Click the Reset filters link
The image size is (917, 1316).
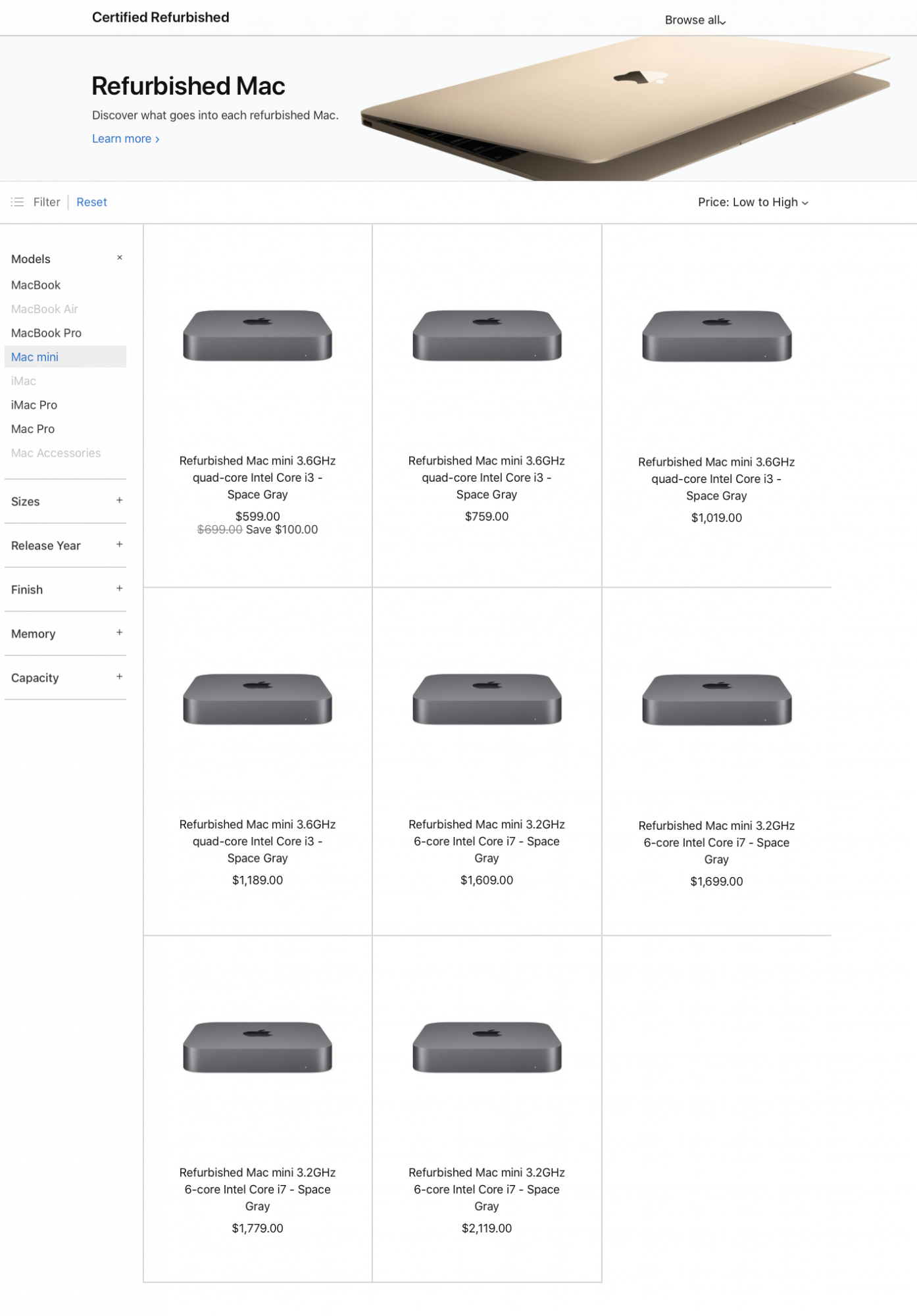click(91, 202)
